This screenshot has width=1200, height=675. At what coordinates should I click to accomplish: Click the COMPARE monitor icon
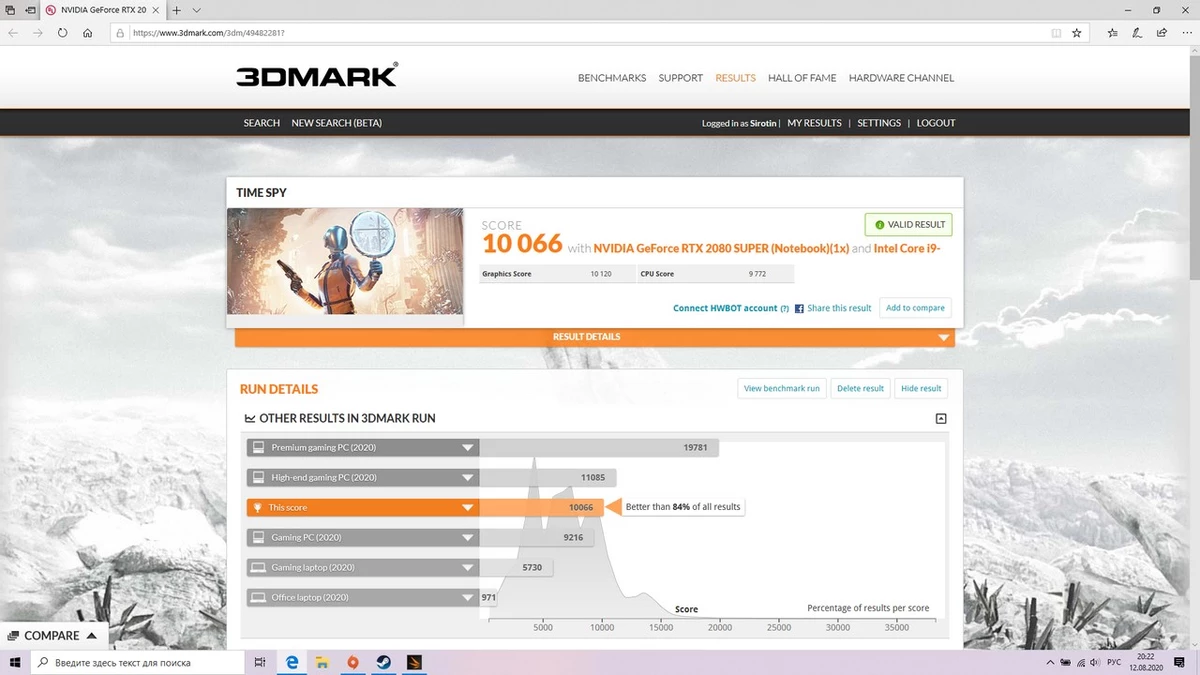click(x=13, y=636)
